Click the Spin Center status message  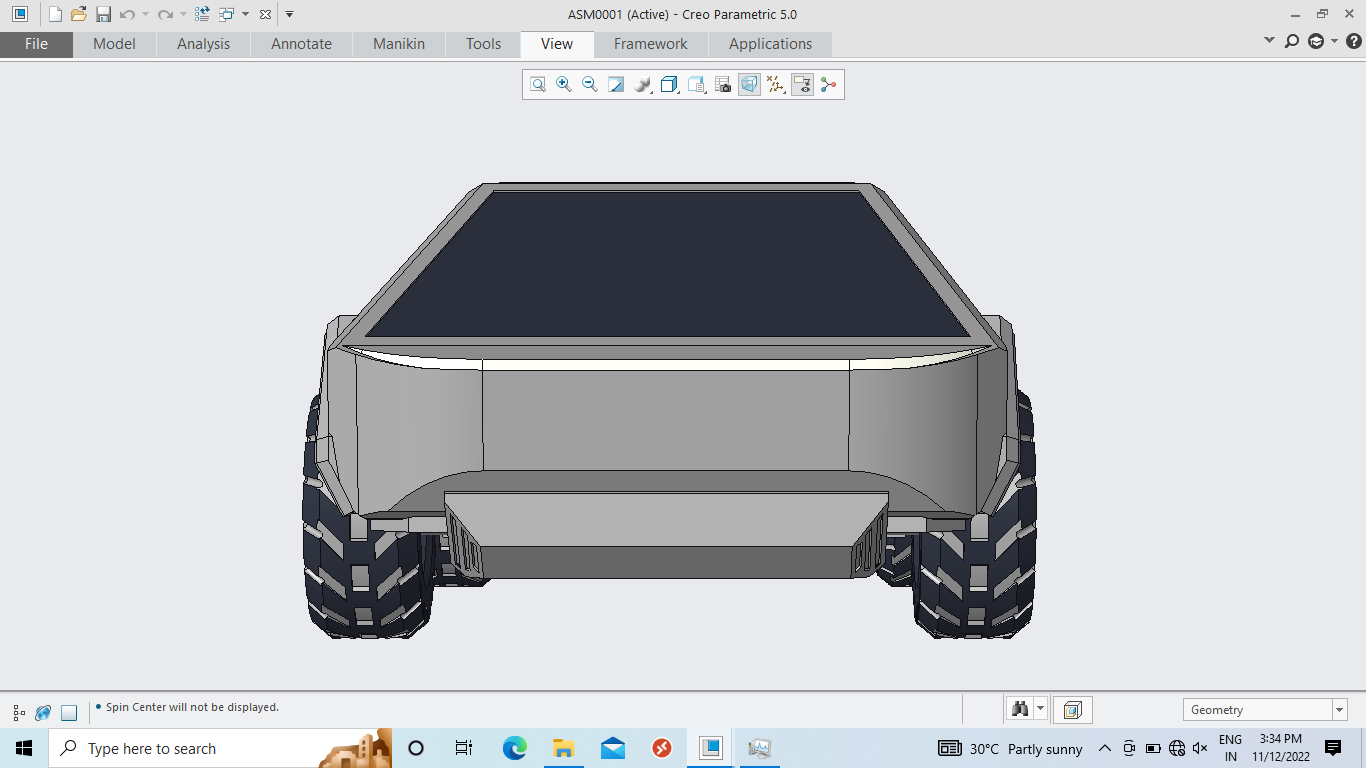click(x=192, y=707)
